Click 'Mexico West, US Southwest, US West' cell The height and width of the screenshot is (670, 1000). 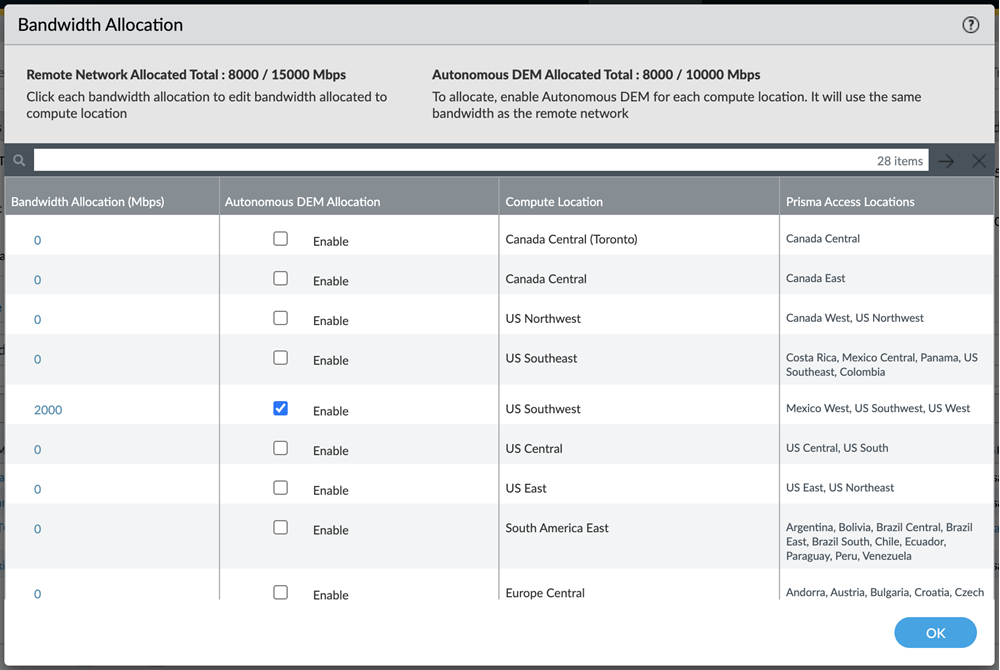pyautogui.click(x=878, y=408)
